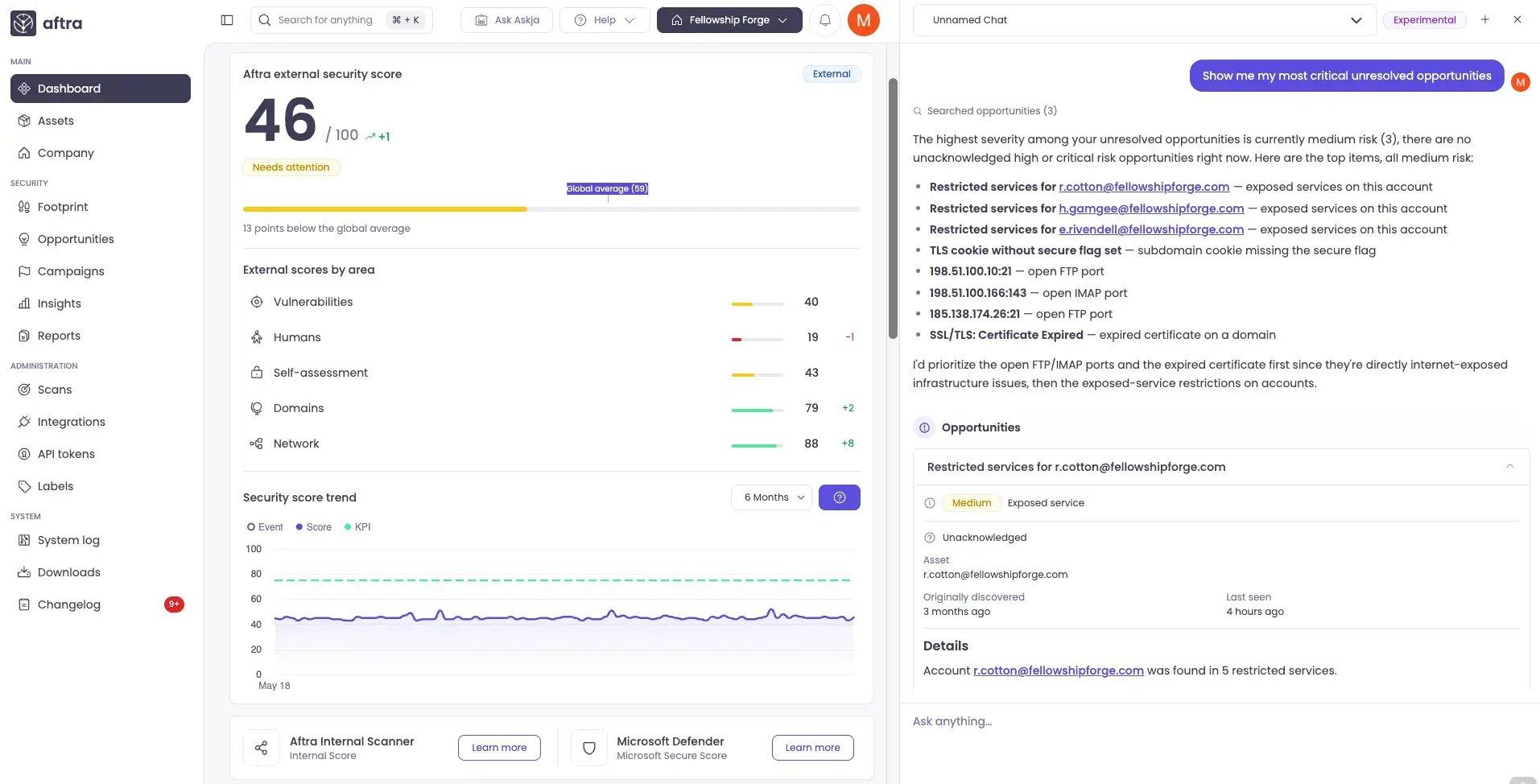Close the chat panel
Image resolution: width=1540 pixels, height=784 pixels.
pos(1517,19)
